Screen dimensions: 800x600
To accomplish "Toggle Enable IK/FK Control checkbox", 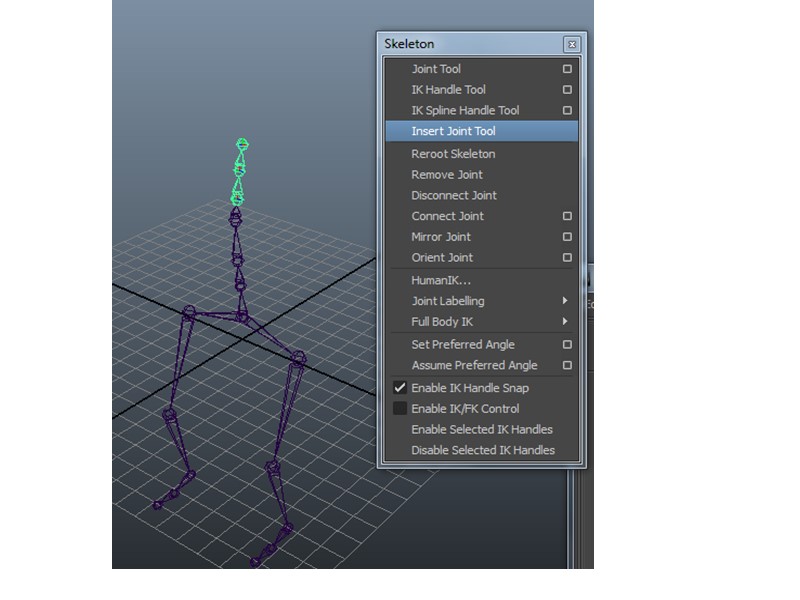I will 400,409.
